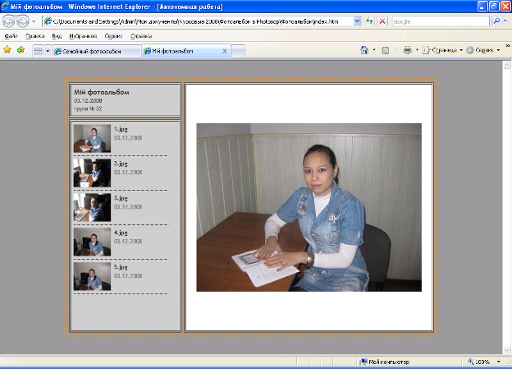
Task: Click the red Stop loading icon
Action: (x=382, y=21)
